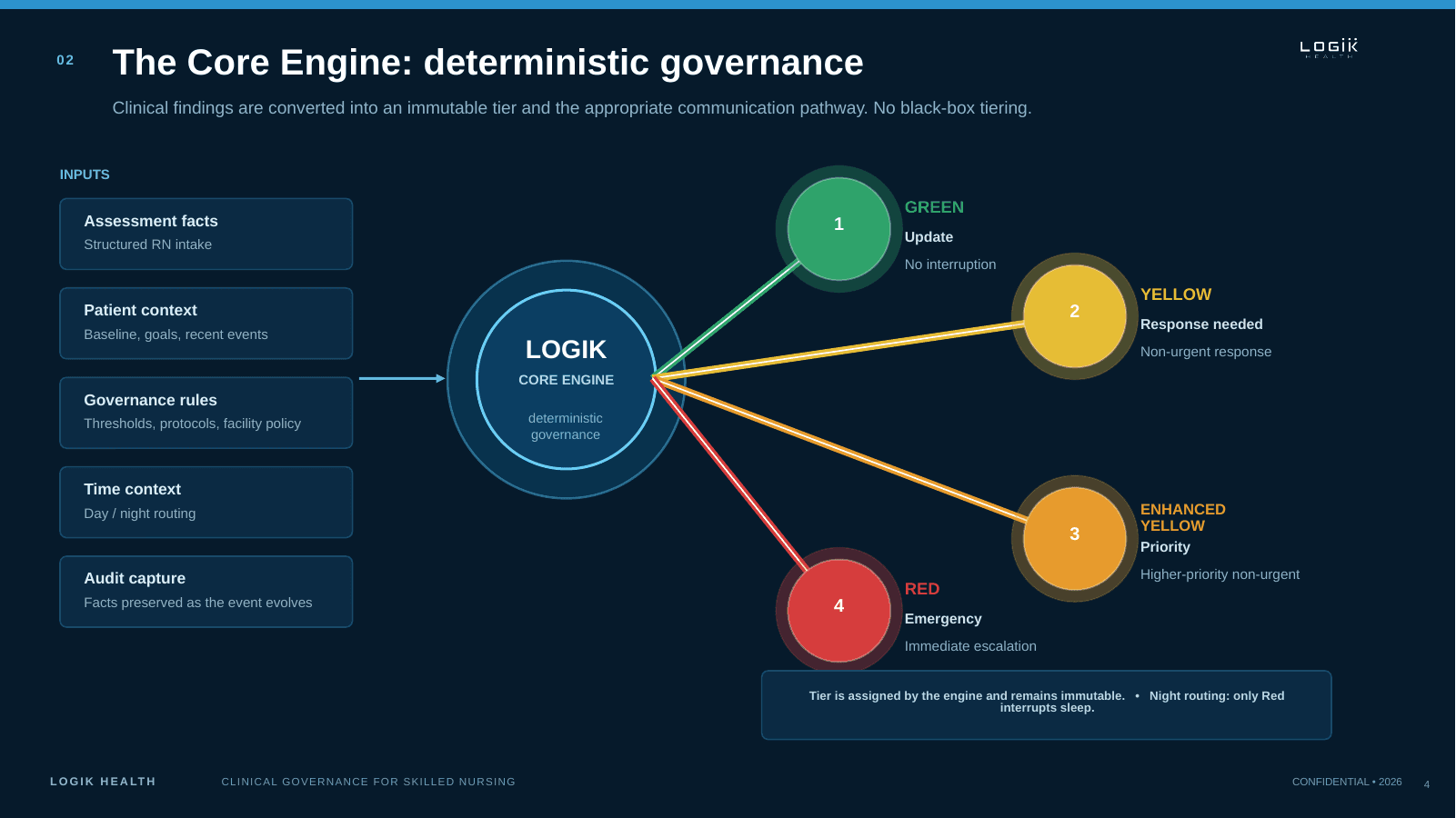Open the Patient context card

206,324
